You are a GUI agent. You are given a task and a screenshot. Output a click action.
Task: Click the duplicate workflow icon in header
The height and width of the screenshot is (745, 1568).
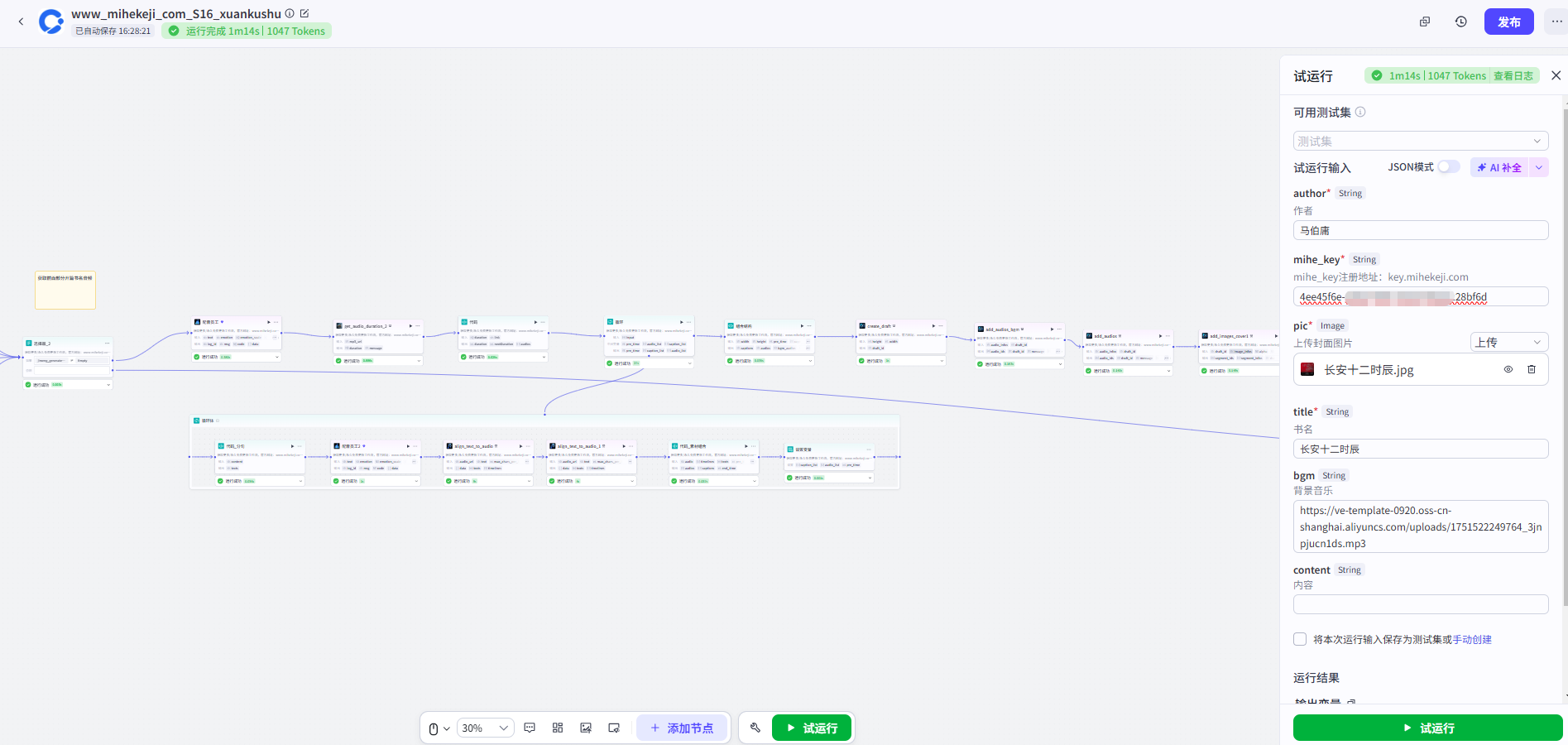[1425, 22]
